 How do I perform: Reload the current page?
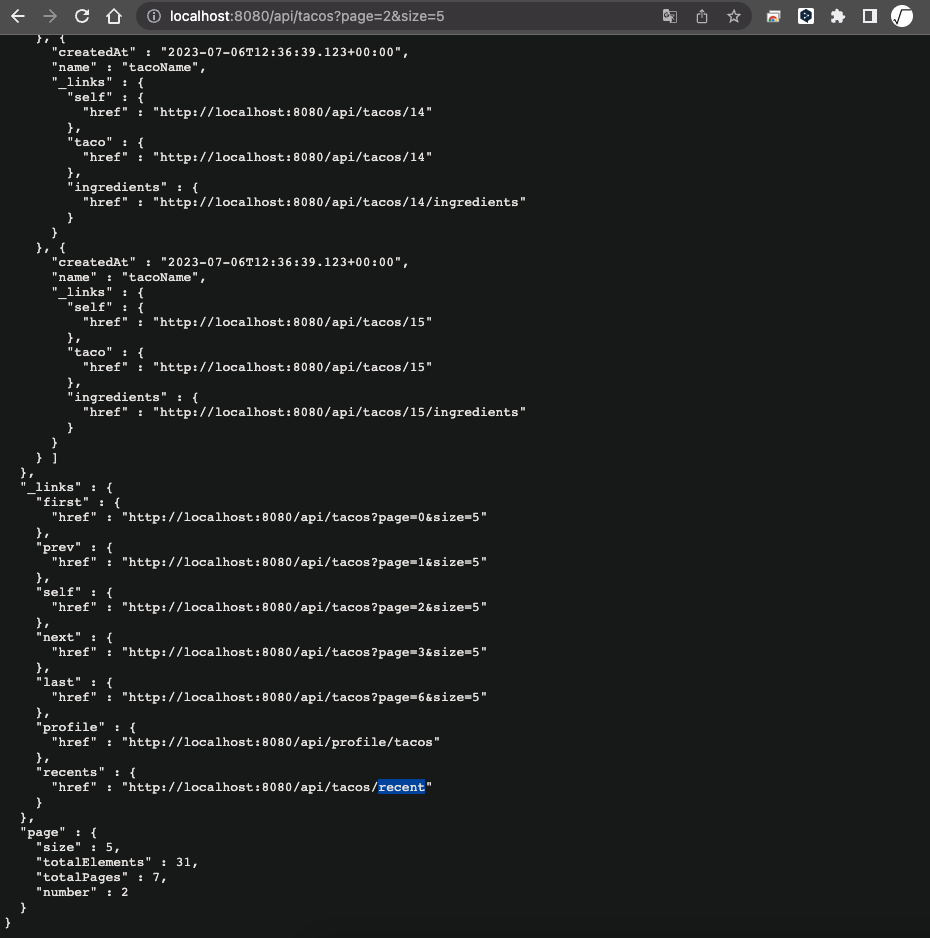(82, 16)
